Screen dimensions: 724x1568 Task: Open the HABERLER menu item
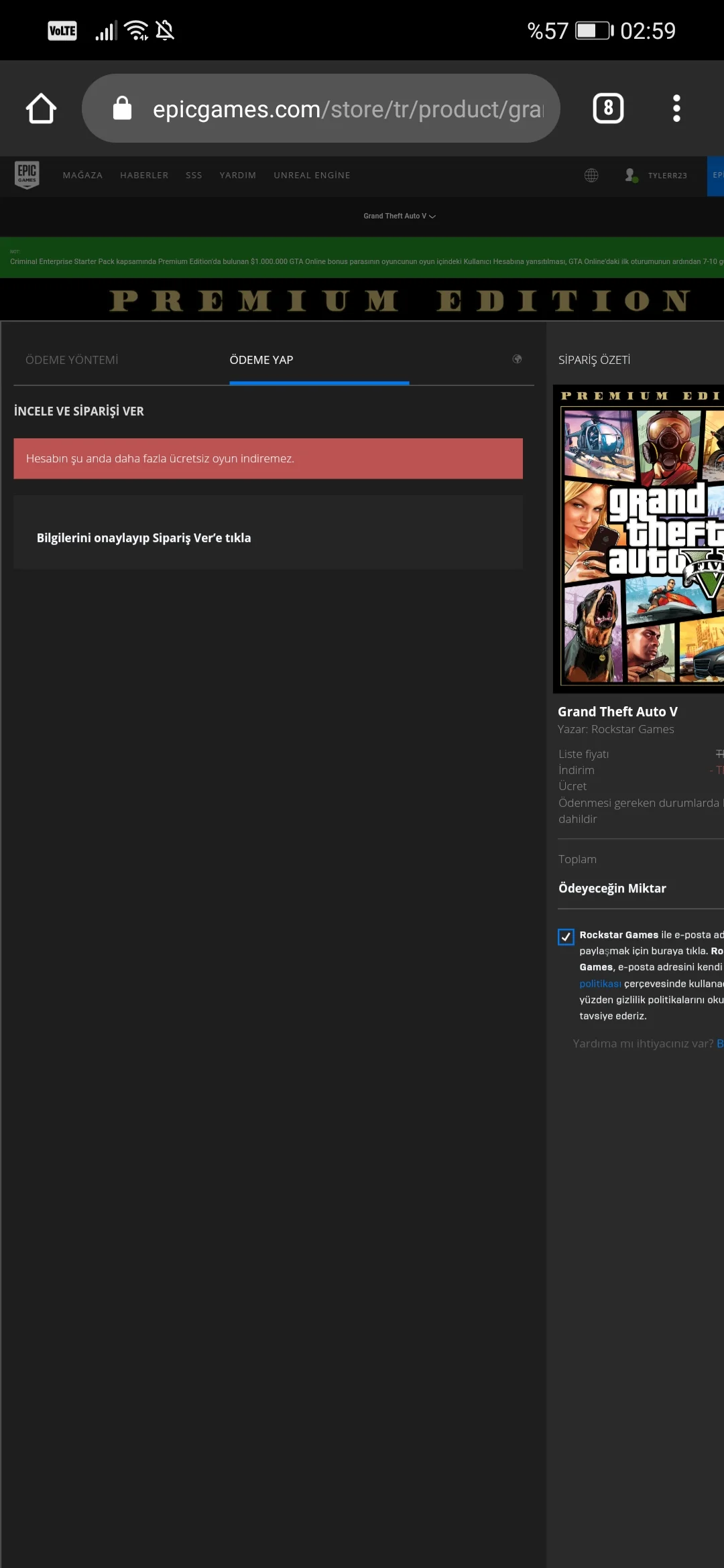click(x=144, y=176)
